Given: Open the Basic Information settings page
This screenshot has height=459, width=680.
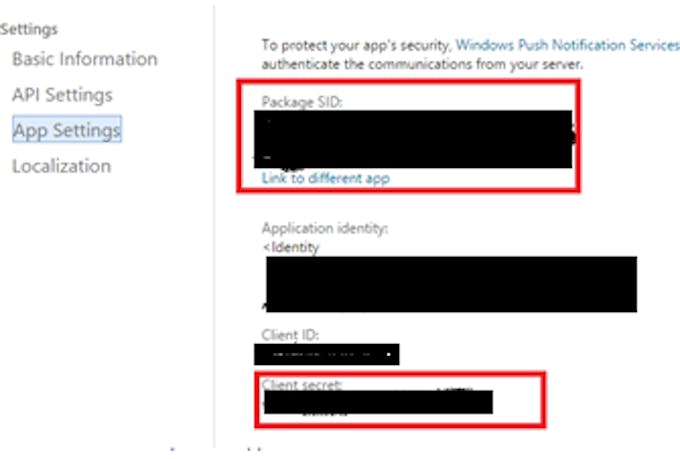Looking at the screenshot, I should pyautogui.click(x=85, y=59).
